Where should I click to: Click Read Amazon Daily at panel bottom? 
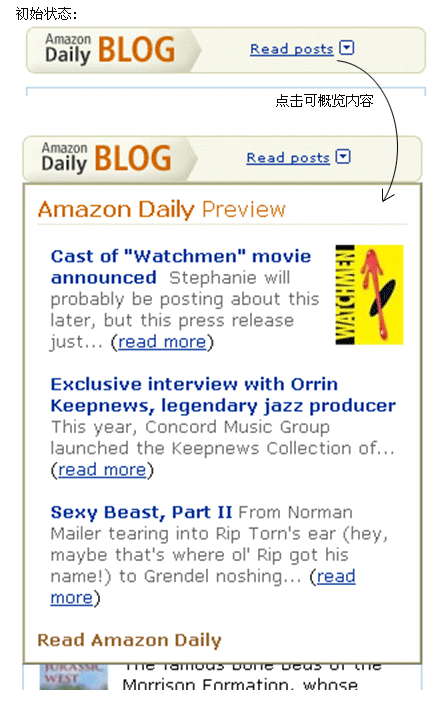(x=129, y=640)
